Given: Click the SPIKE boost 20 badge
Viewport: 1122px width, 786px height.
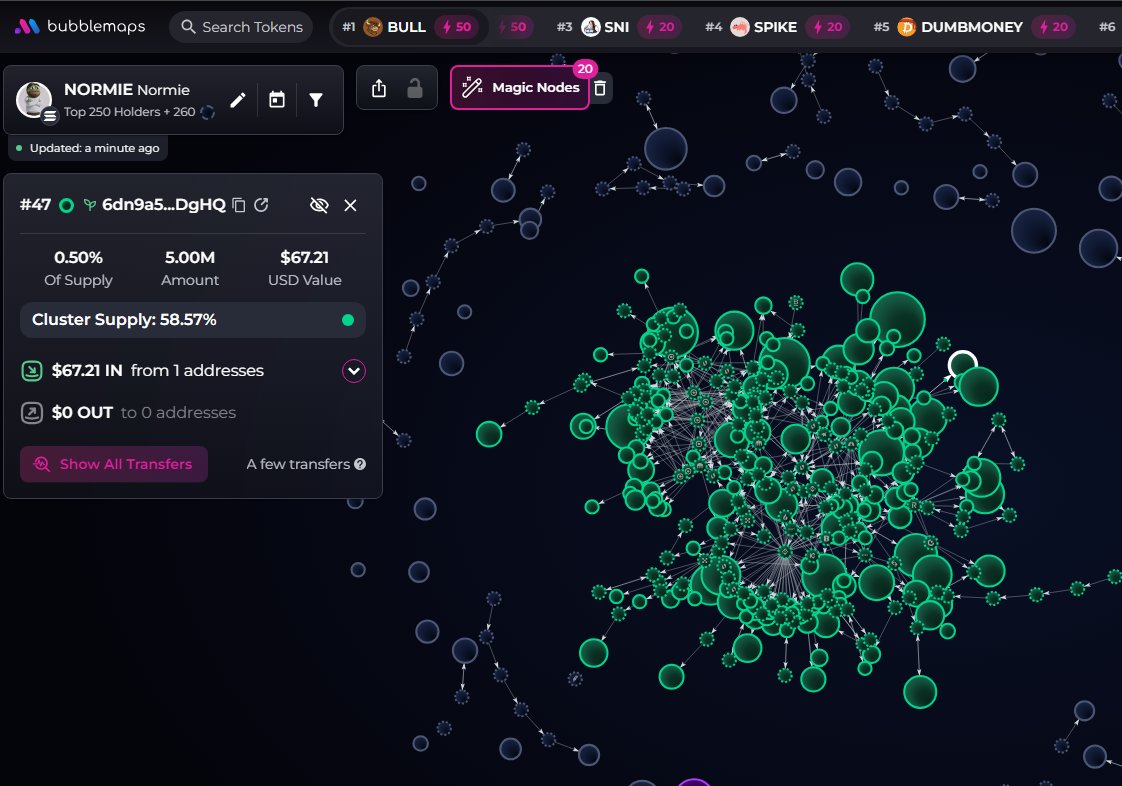Looking at the screenshot, I should click(827, 26).
